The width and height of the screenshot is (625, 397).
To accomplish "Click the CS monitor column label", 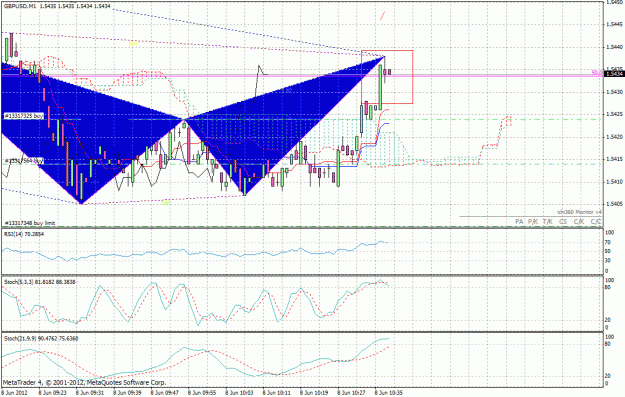I will tap(563, 222).
